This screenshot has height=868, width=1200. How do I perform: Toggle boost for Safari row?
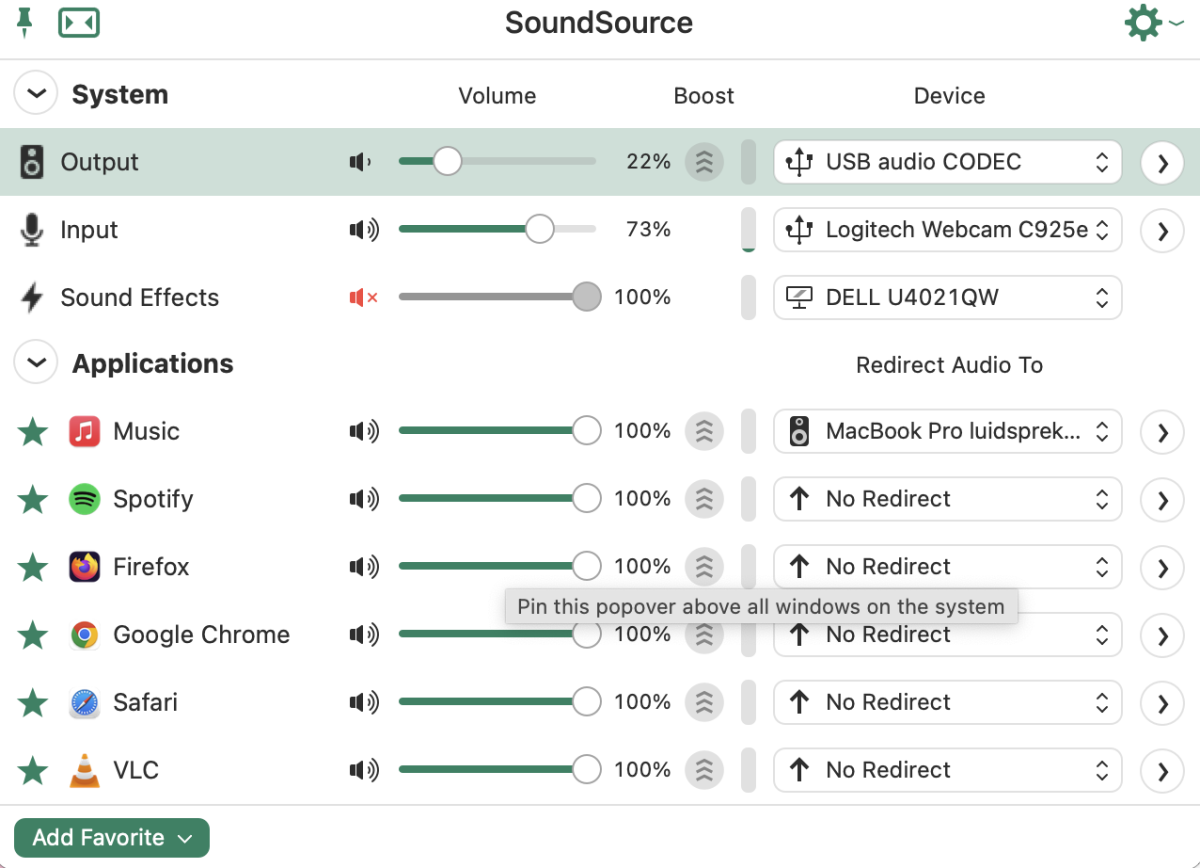tap(704, 702)
